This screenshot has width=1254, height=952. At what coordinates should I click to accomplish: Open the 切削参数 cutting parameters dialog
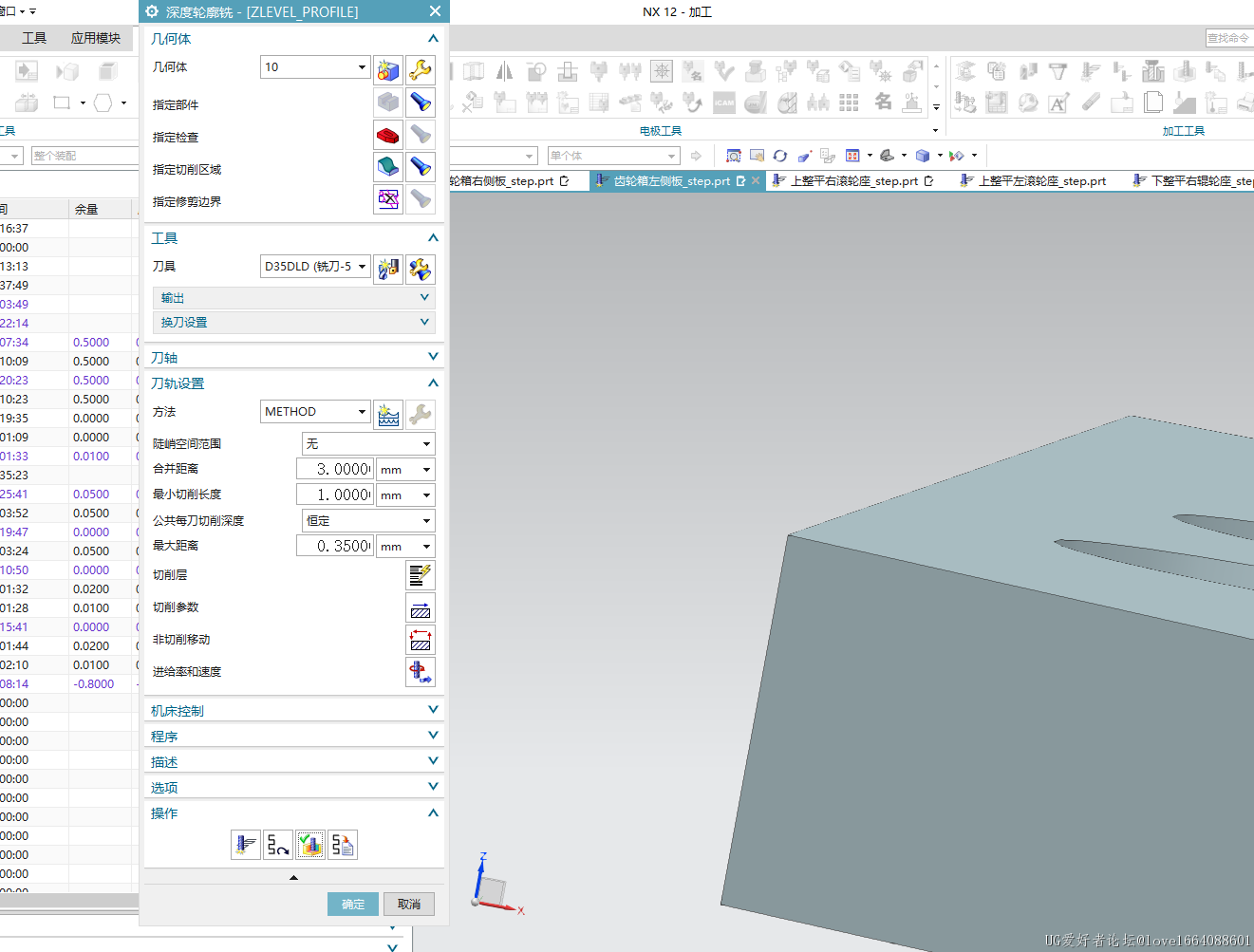click(x=421, y=607)
